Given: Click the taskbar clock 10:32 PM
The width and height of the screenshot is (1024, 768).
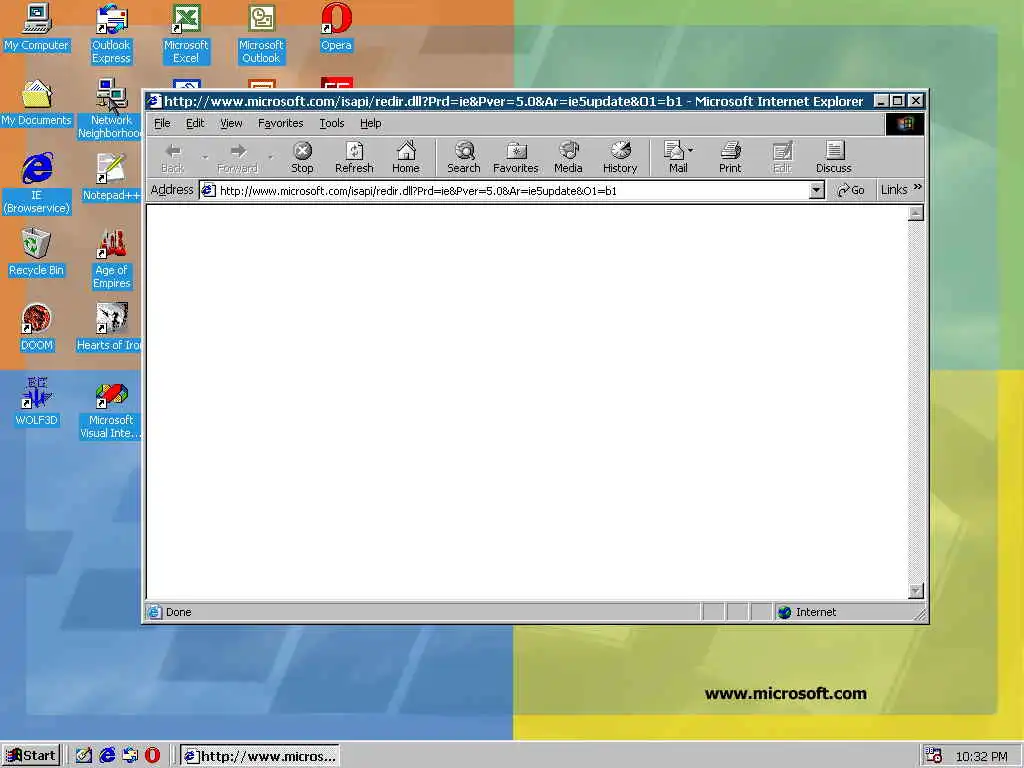Looking at the screenshot, I should [982, 756].
